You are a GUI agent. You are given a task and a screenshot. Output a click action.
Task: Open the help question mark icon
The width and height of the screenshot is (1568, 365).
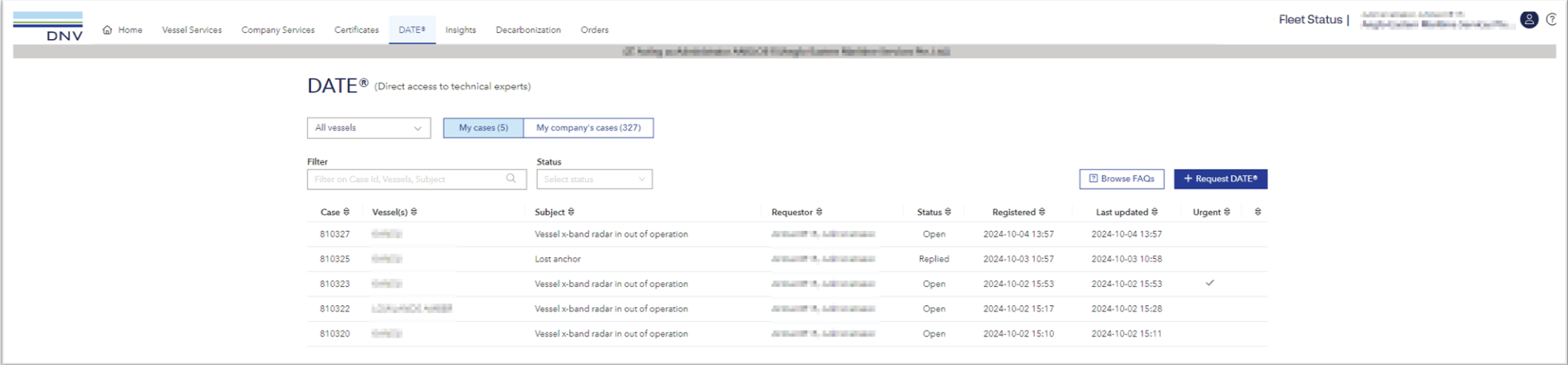[x=1551, y=20]
